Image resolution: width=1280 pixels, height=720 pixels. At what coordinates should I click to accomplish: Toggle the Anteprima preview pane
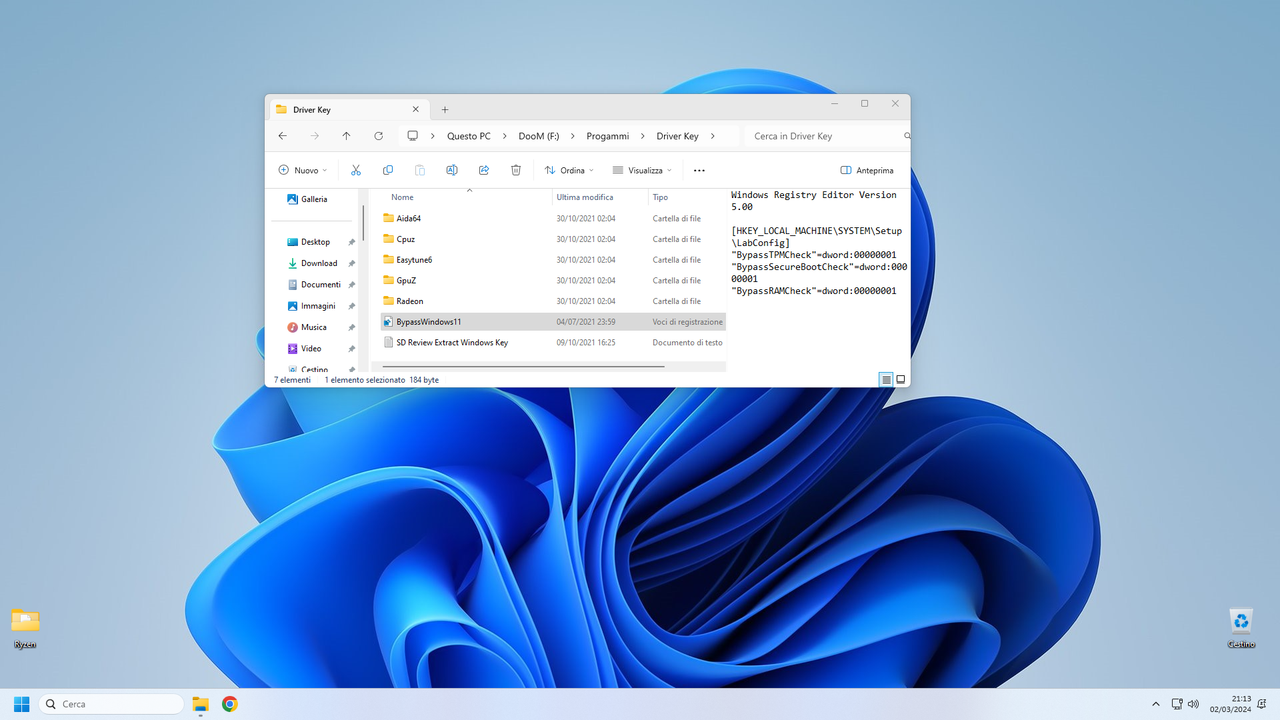point(866,170)
